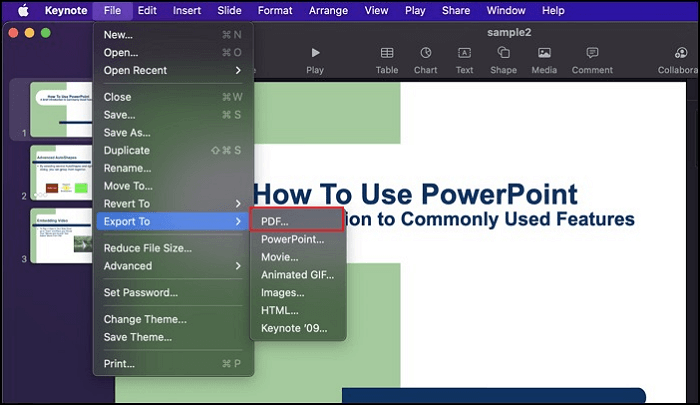Expand the Export To submenu
This screenshot has height=405, width=700.
pyautogui.click(x=172, y=221)
